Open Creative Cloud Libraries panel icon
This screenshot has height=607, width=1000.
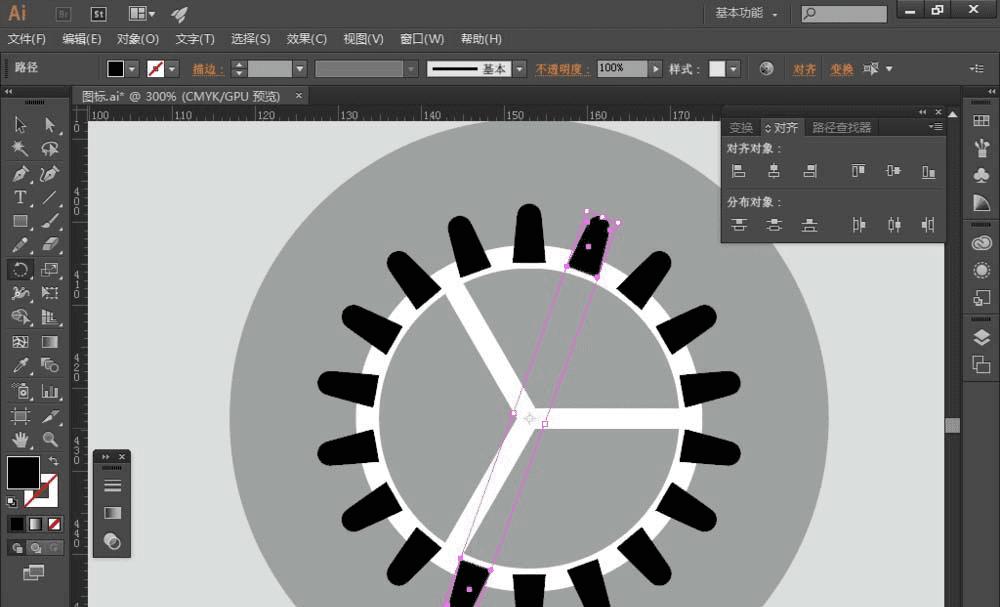point(982,243)
